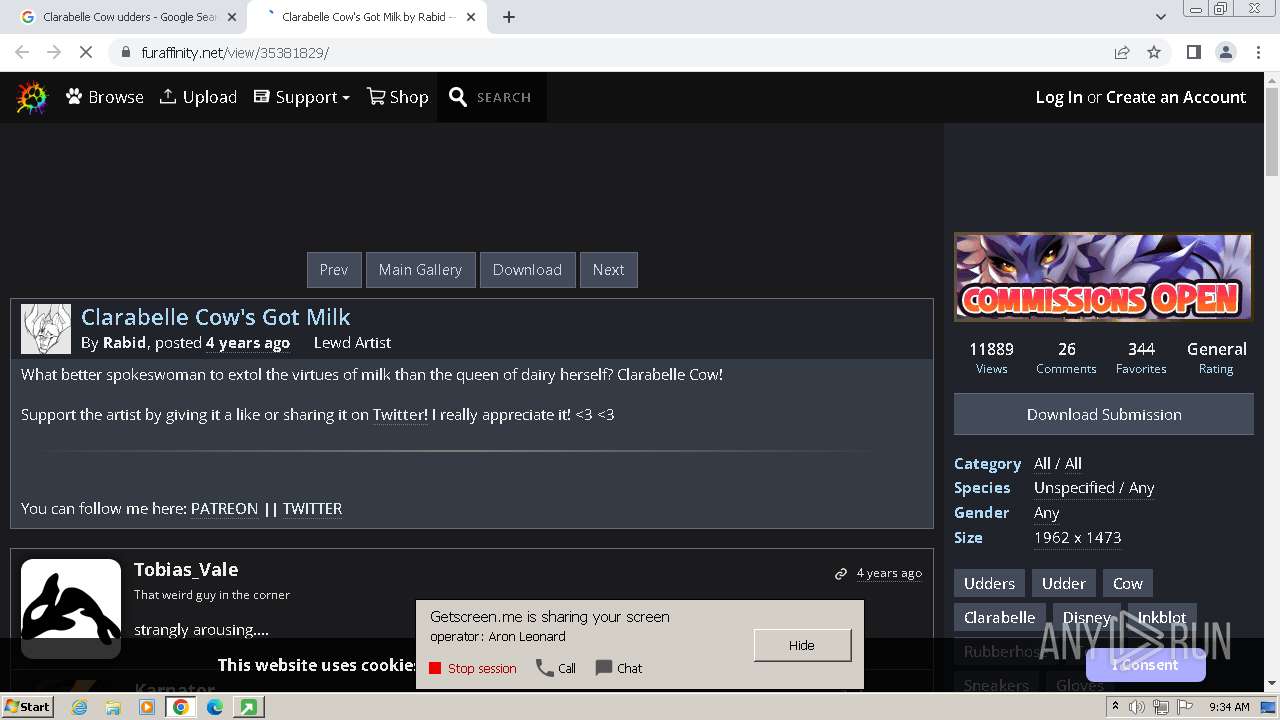Select the Udder tag
Viewport: 1280px width, 720px height.
tap(1064, 584)
